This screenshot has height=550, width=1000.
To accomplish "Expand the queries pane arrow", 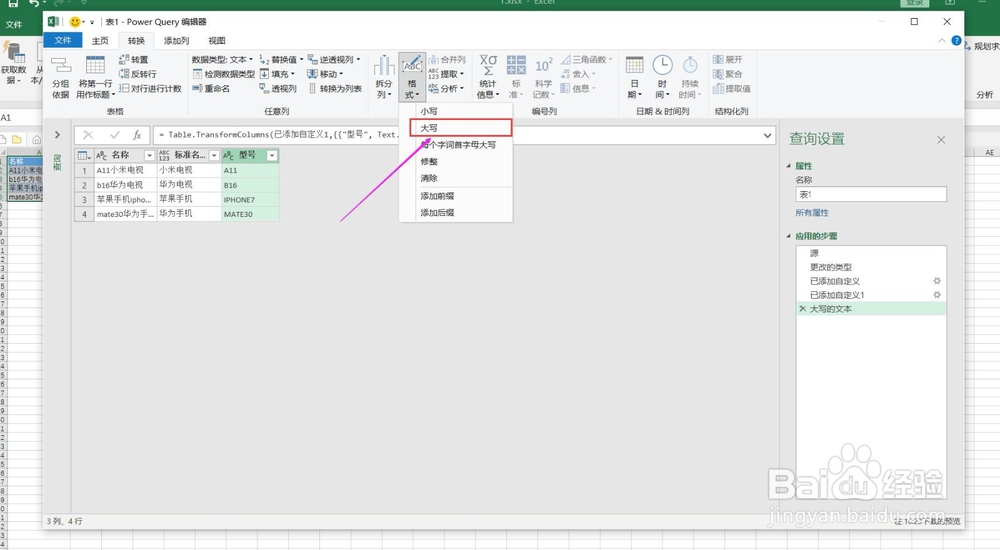I will (x=57, y=135).
